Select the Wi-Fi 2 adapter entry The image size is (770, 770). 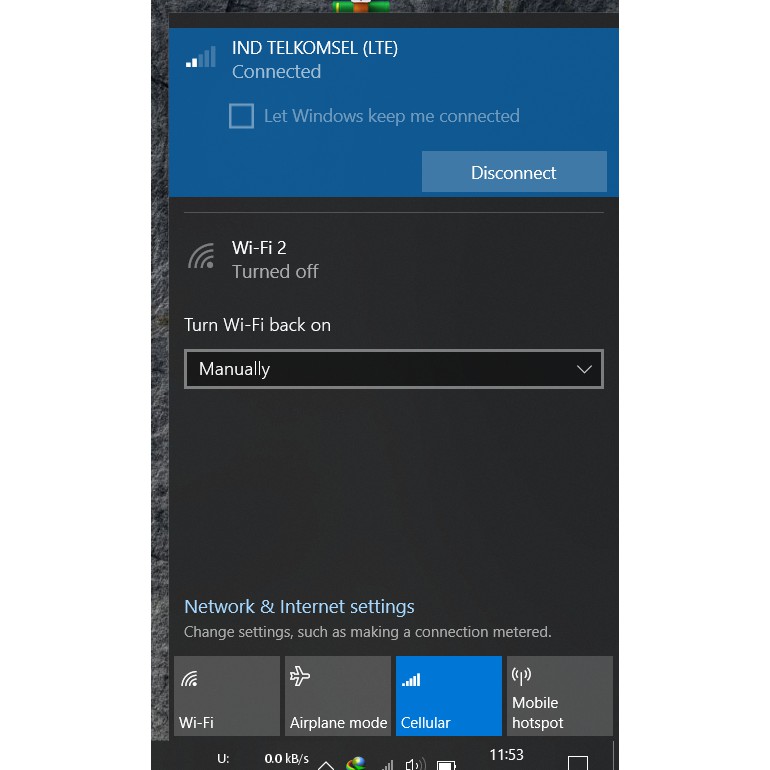pyautogui.click(x=393, y=259)
